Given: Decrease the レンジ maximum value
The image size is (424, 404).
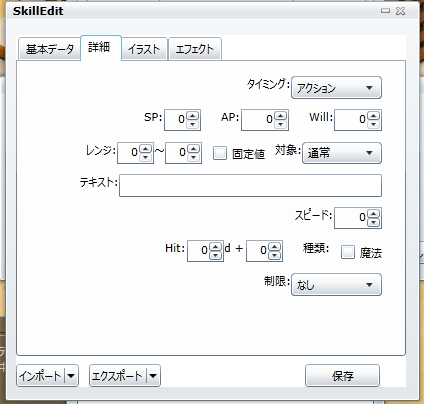Looking at the screenshot, I should [x=193, y=157].
